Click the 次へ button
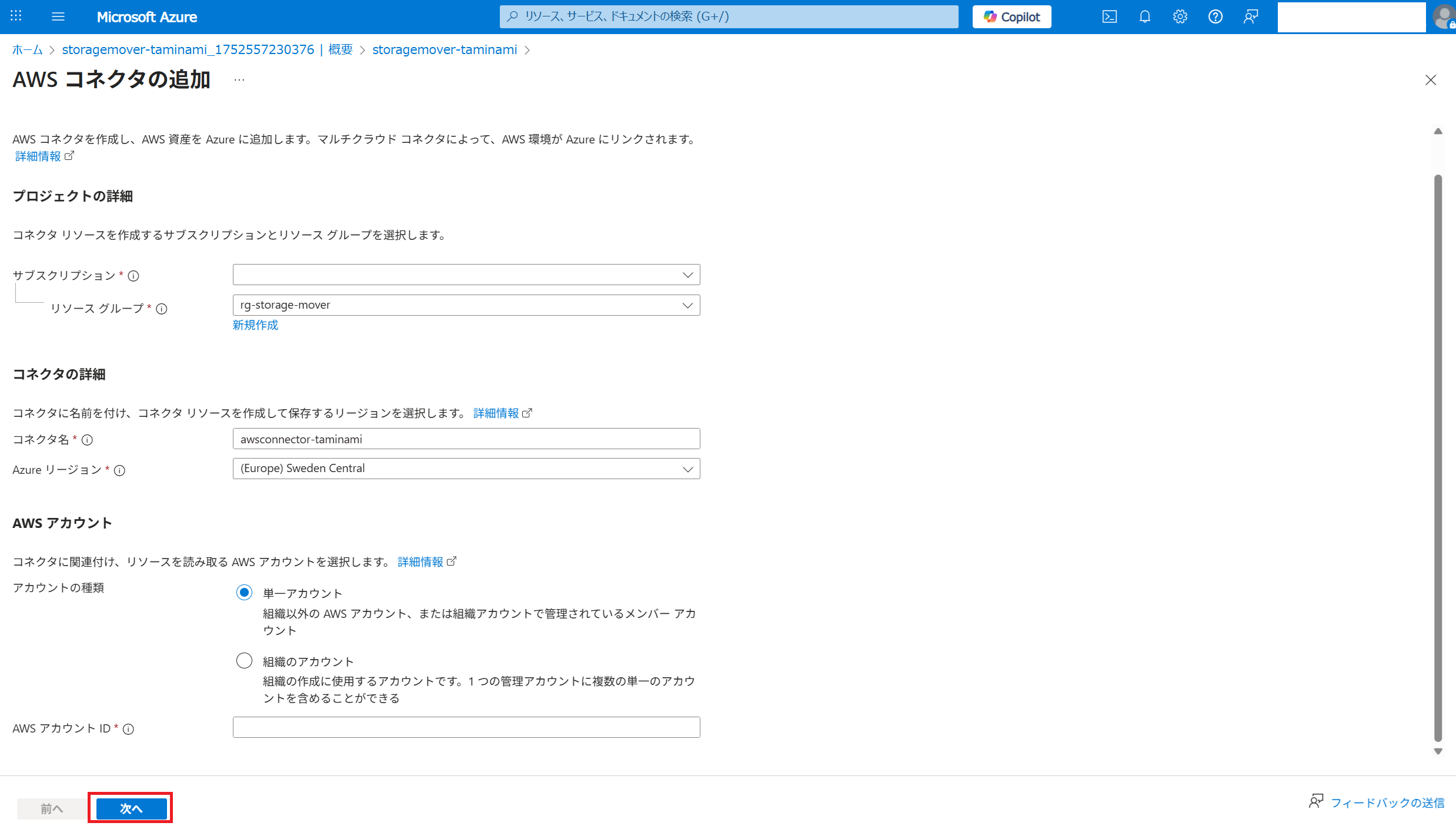 click(x=131, y=809)
